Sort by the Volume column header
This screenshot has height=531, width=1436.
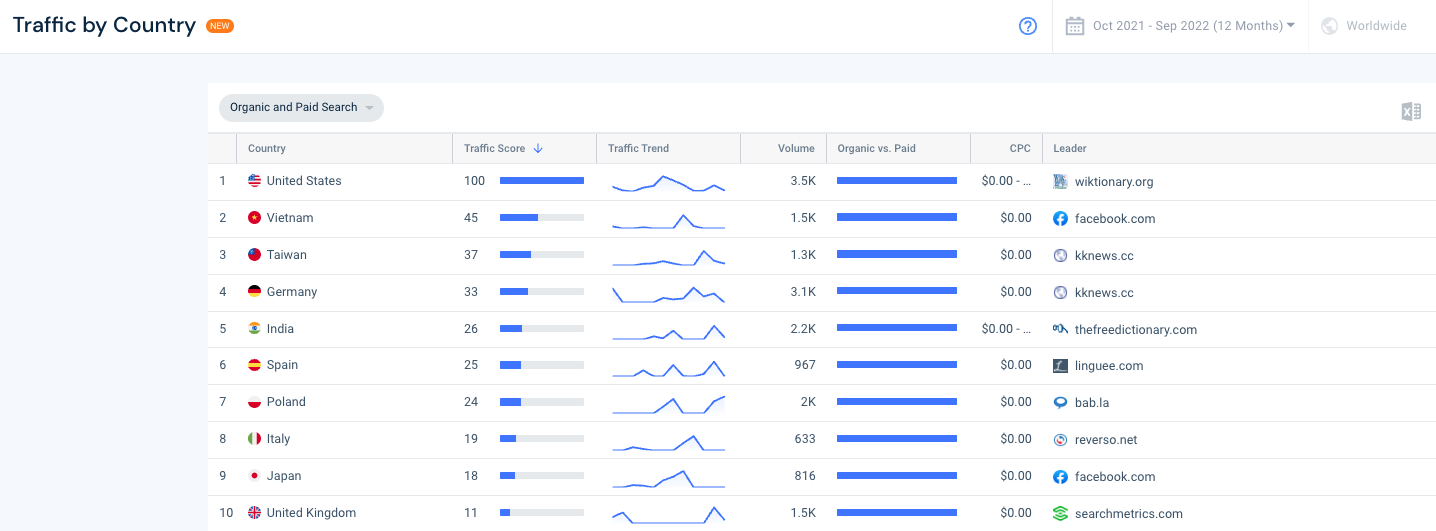click(796, 148)
